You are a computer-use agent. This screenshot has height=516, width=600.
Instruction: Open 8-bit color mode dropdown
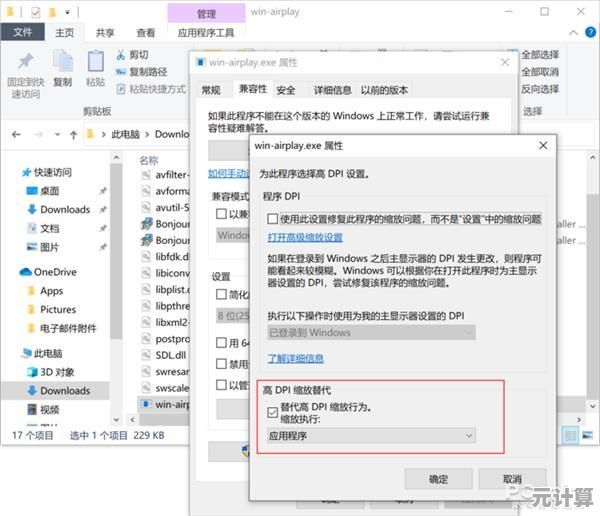tap(233, 315)
